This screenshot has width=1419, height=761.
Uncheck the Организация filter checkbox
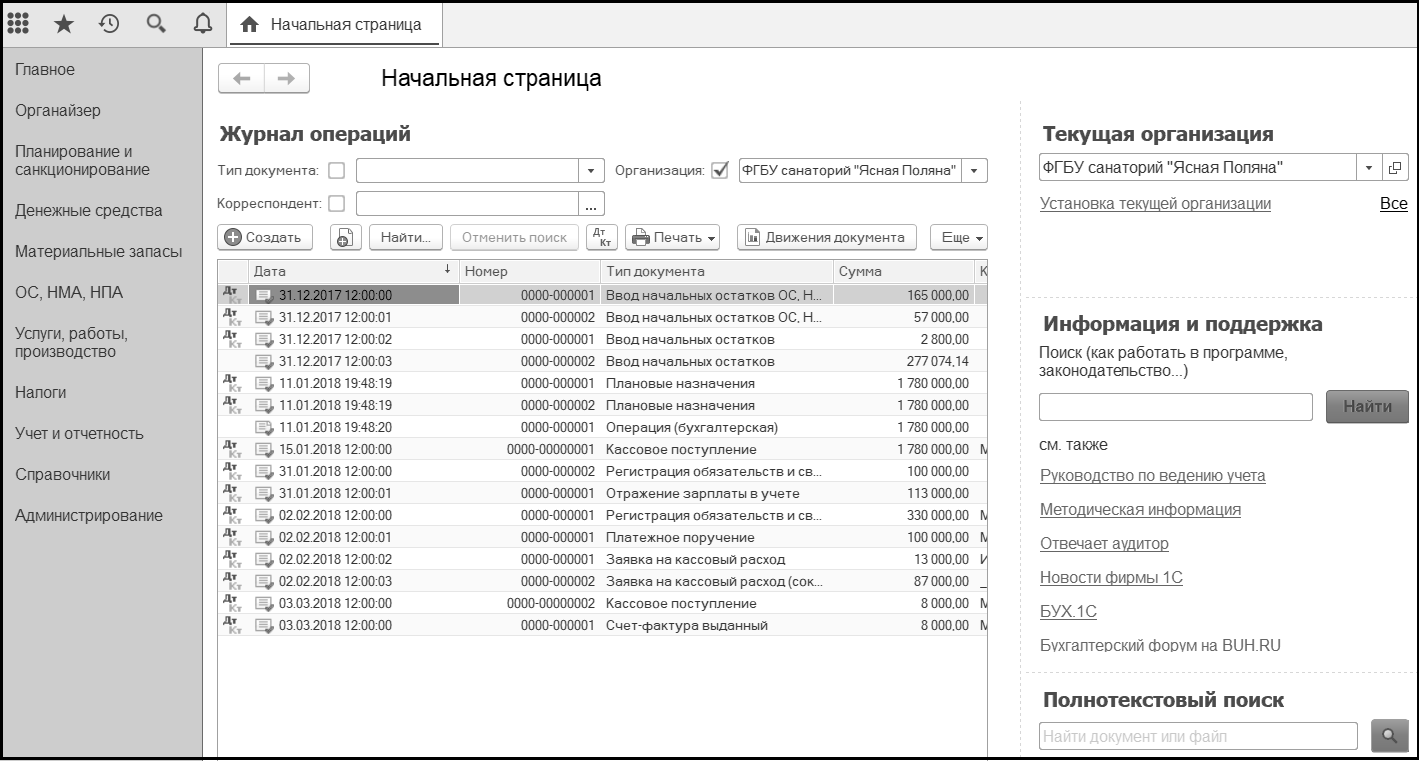tap(718, 170)
